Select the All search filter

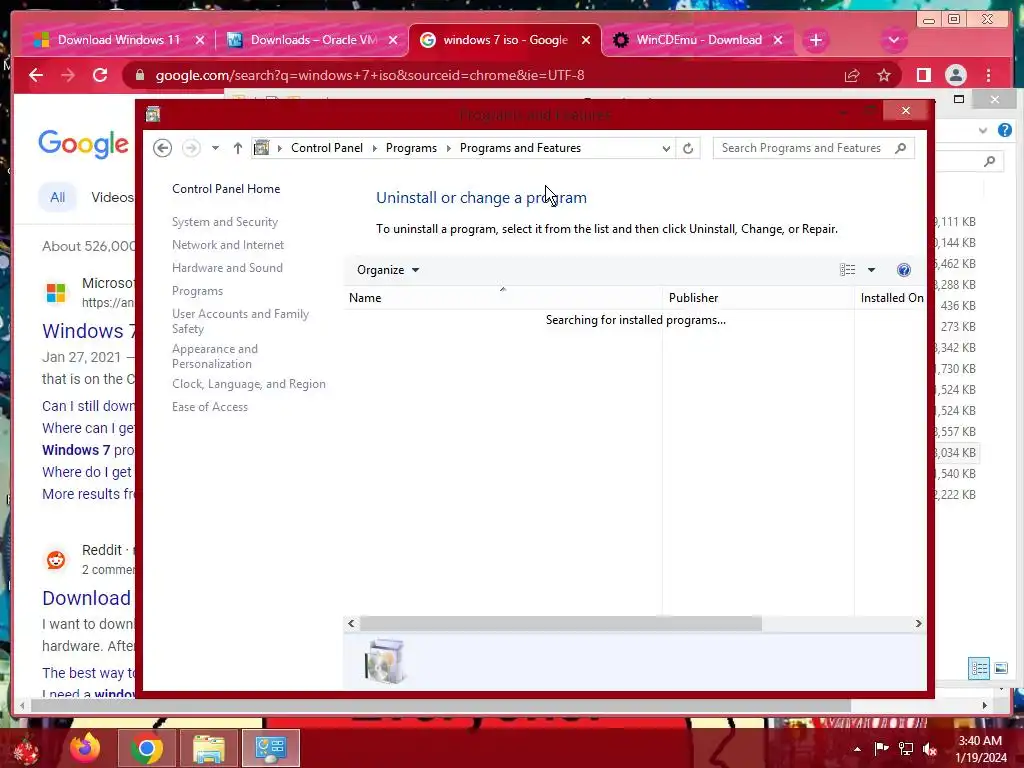pyautogui.click(x=57, y=197)
